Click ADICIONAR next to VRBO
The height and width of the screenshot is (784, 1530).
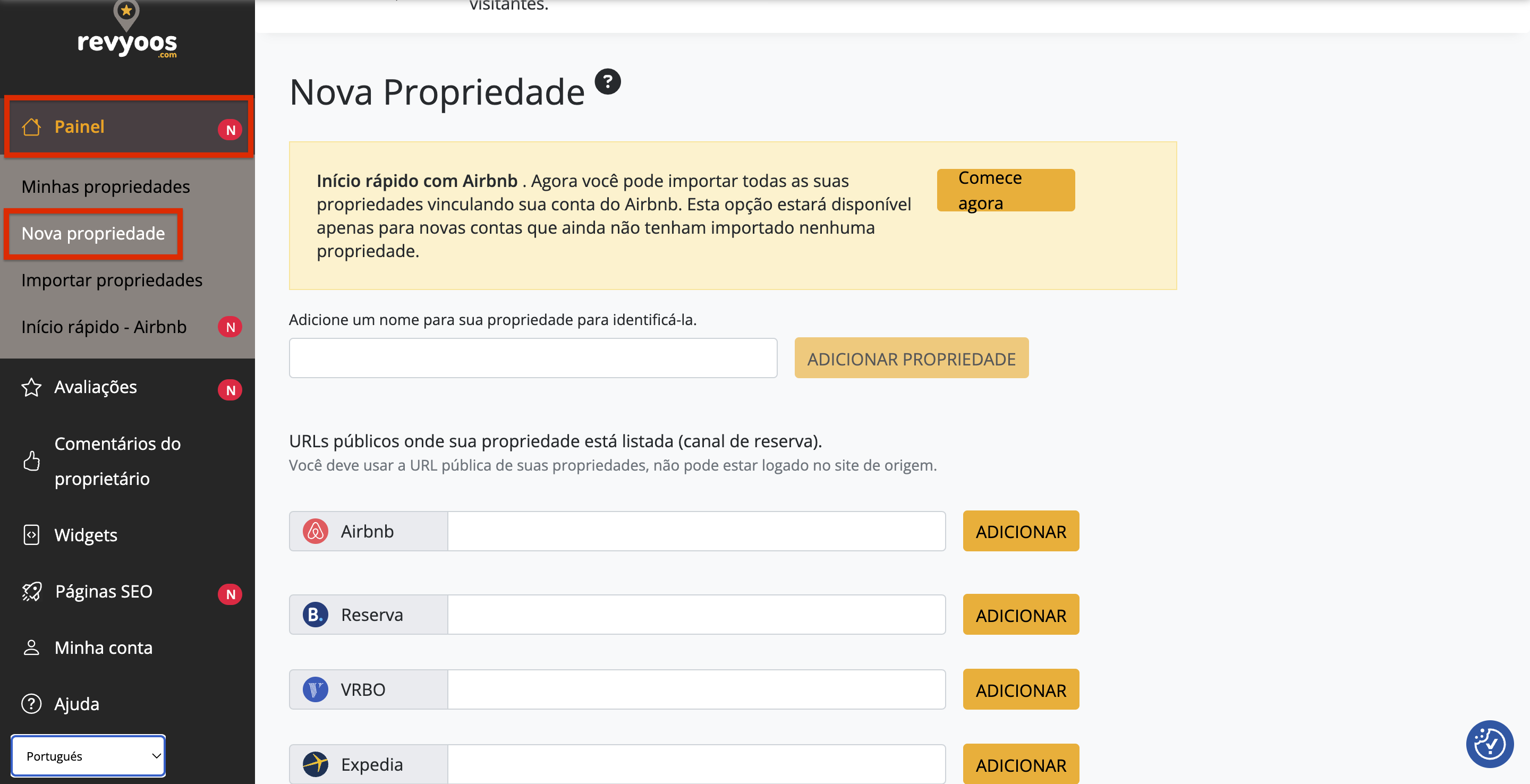point(1021,689)
